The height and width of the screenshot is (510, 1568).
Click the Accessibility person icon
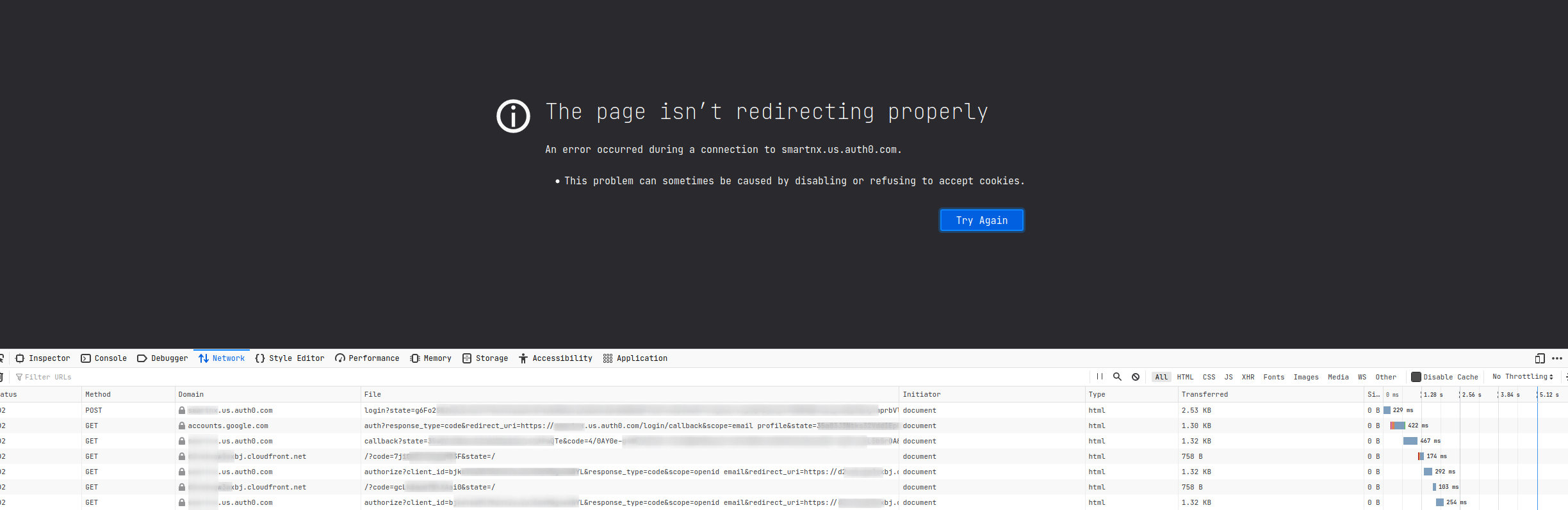pos(523,358)
